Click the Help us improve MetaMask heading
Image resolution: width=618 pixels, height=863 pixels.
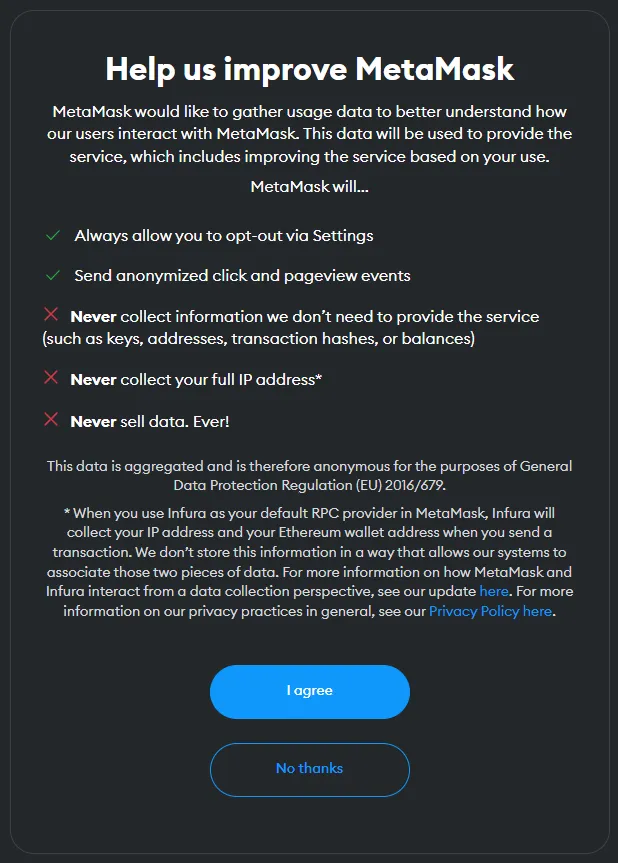309,70
